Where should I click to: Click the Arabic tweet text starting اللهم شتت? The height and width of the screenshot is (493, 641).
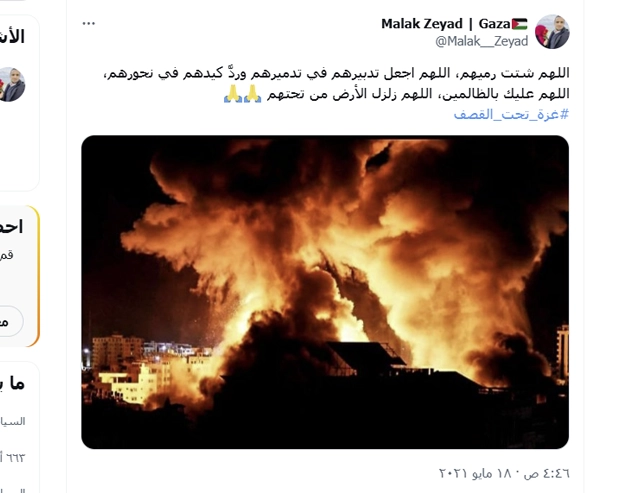(x=335, y=74)
